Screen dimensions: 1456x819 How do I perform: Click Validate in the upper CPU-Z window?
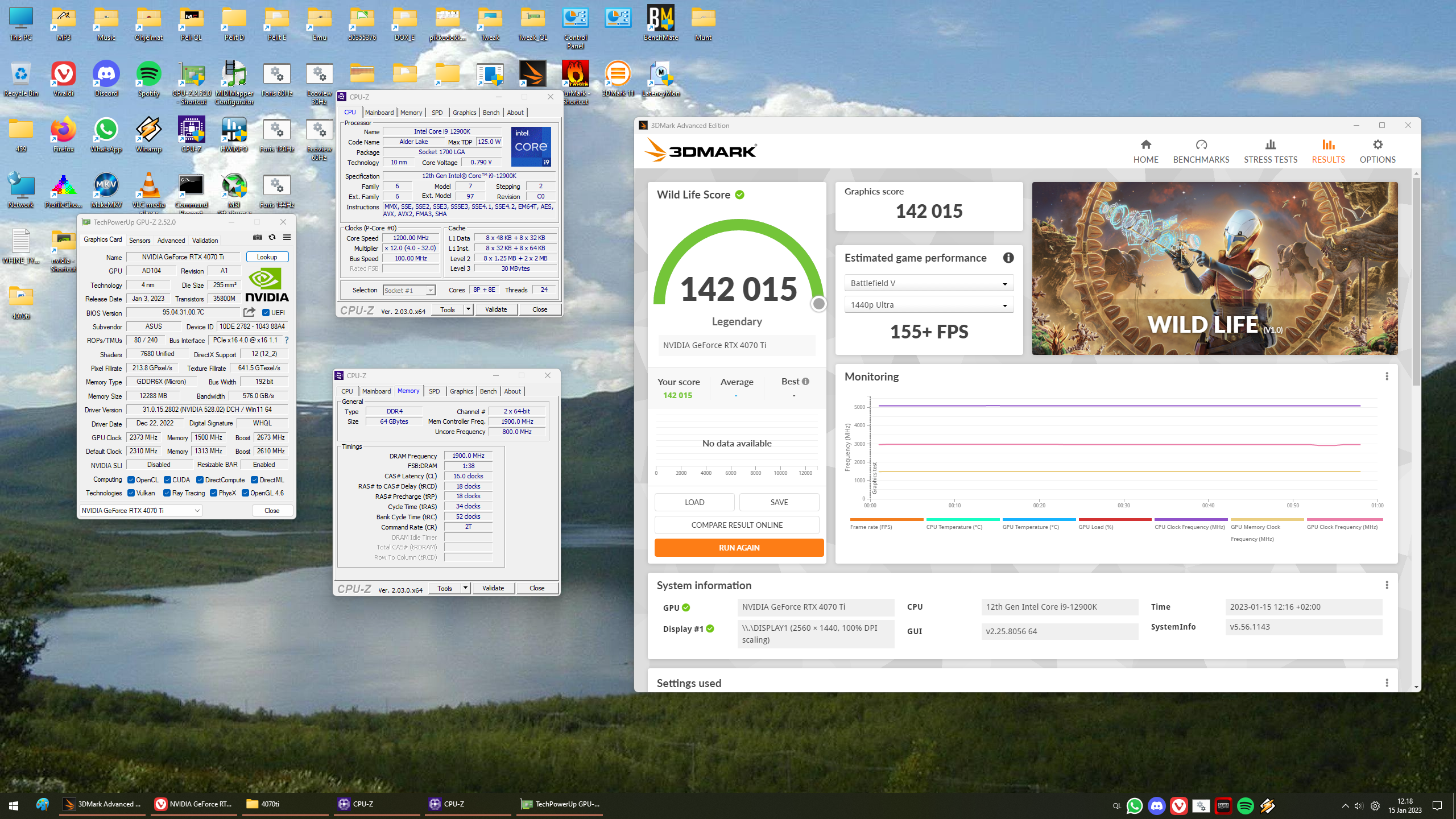point(496,309)
